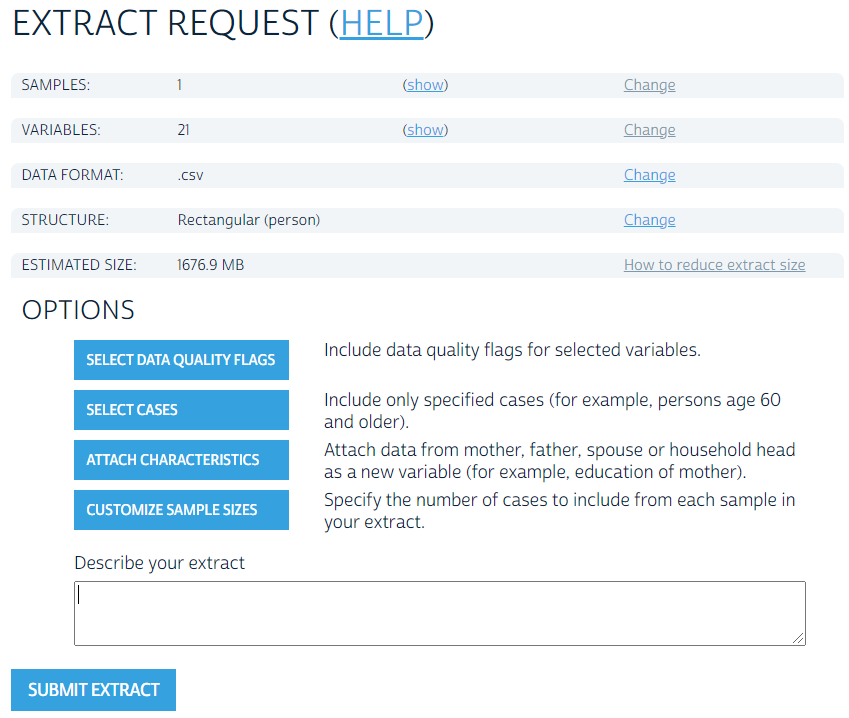849x718 pixels.
Task: Change the samples selection
Action: (x=649, y=85)
